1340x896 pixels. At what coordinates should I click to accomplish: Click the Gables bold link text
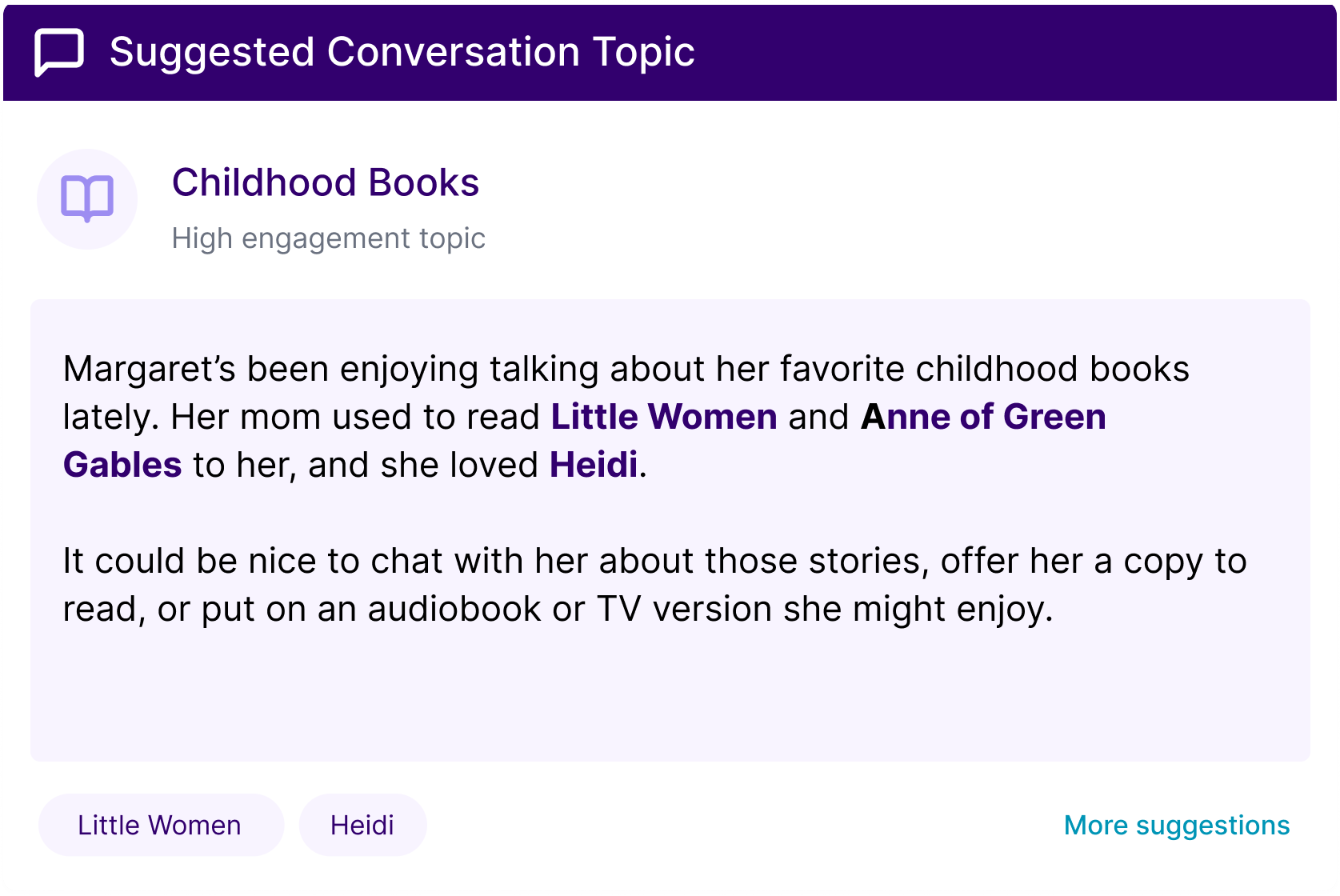pos(122,465)
